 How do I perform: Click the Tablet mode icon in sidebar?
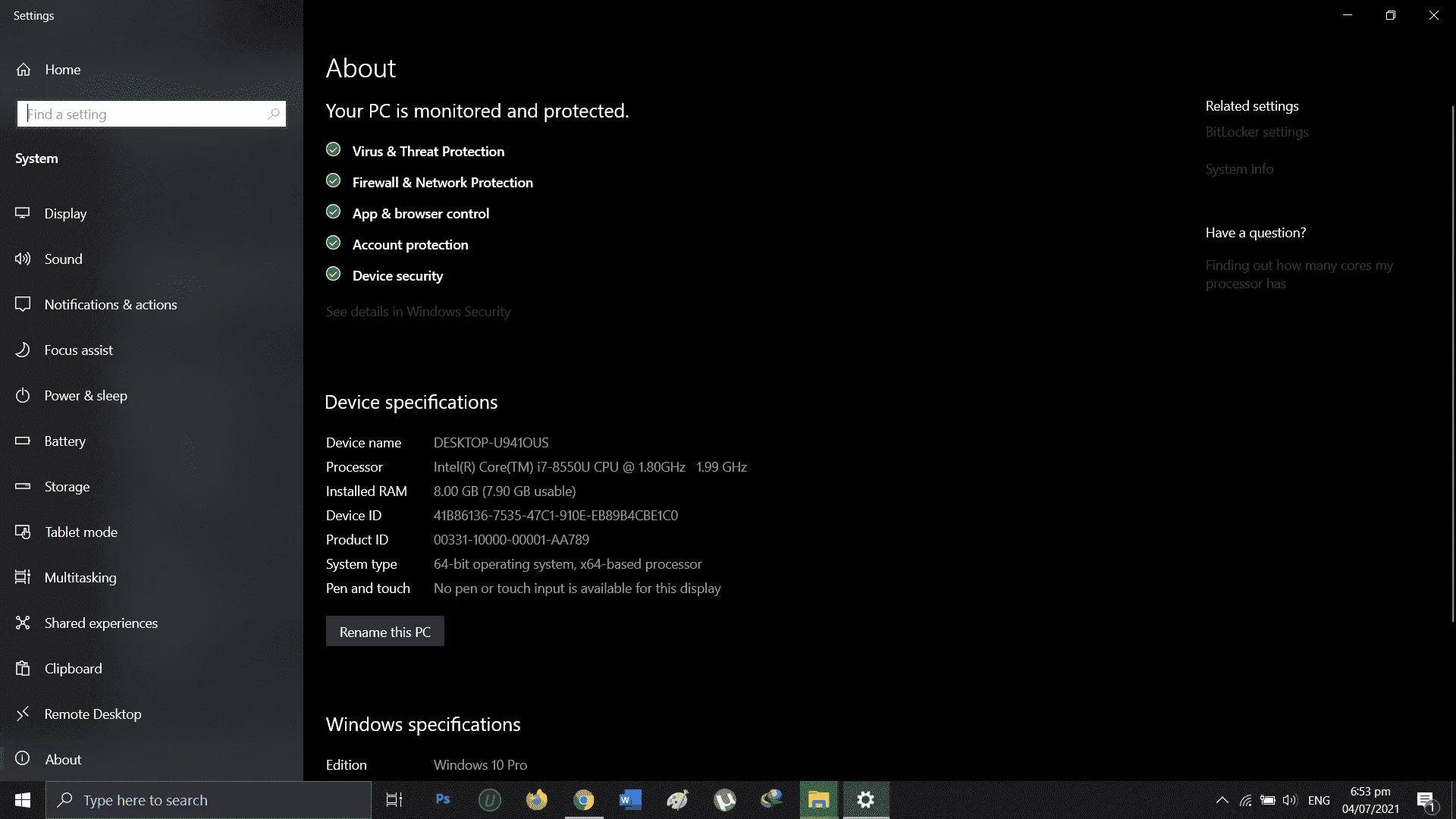23,532
